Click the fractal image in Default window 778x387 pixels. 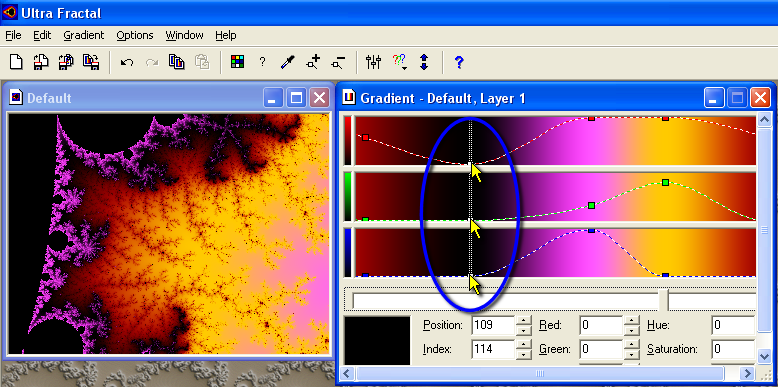pos(169,234)
